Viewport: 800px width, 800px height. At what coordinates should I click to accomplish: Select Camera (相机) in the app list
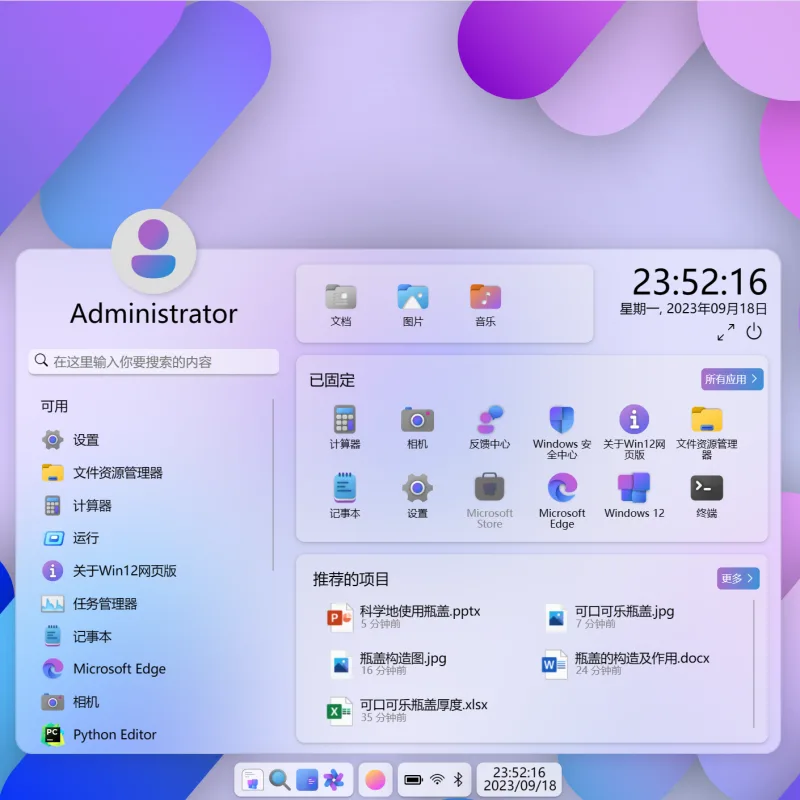[x=153, y=702]
